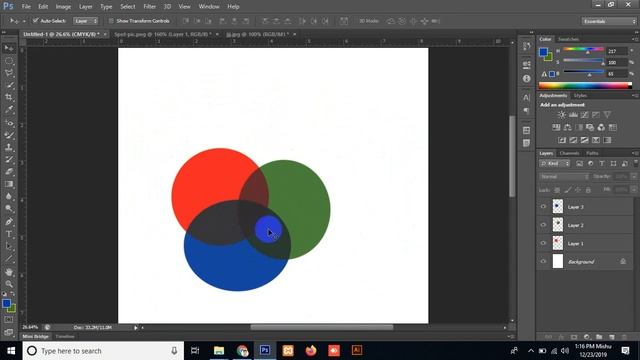Select Layer 2 in Layers panel
Viewport: 640px width, 360px height.
point(585,225)
